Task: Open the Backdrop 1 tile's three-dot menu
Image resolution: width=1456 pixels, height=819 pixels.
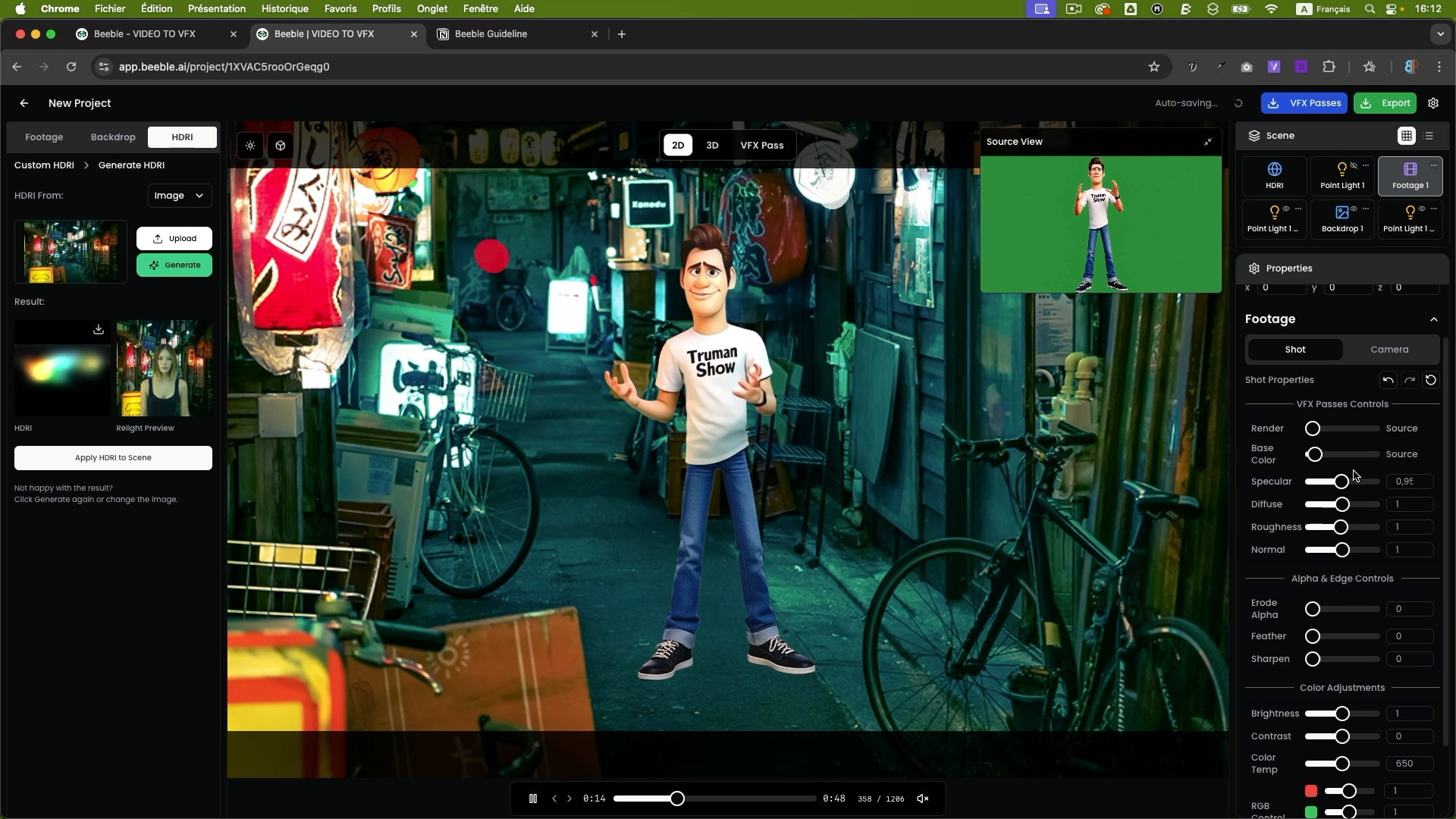Action: 1366,209
